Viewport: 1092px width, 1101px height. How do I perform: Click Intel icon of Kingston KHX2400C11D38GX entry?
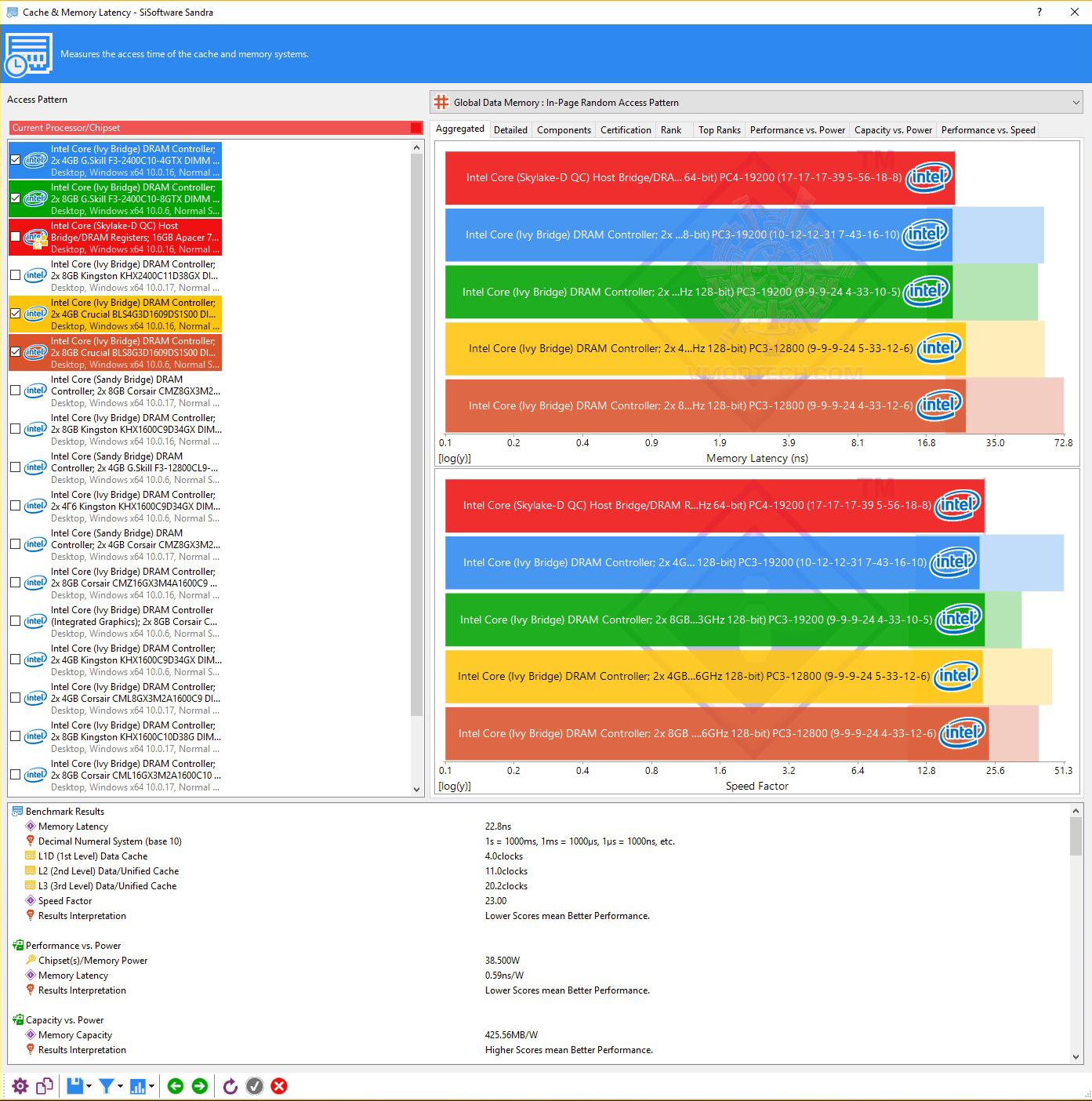pyautogui.click(x=35, y=275)
